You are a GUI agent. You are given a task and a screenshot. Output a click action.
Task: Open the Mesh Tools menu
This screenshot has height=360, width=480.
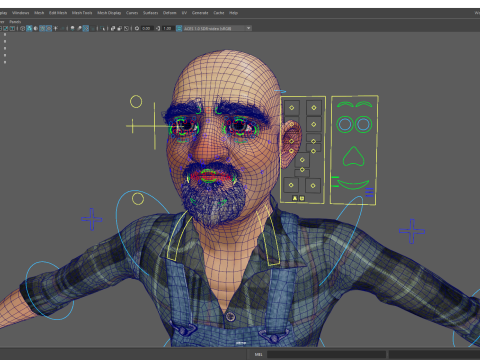82,13
